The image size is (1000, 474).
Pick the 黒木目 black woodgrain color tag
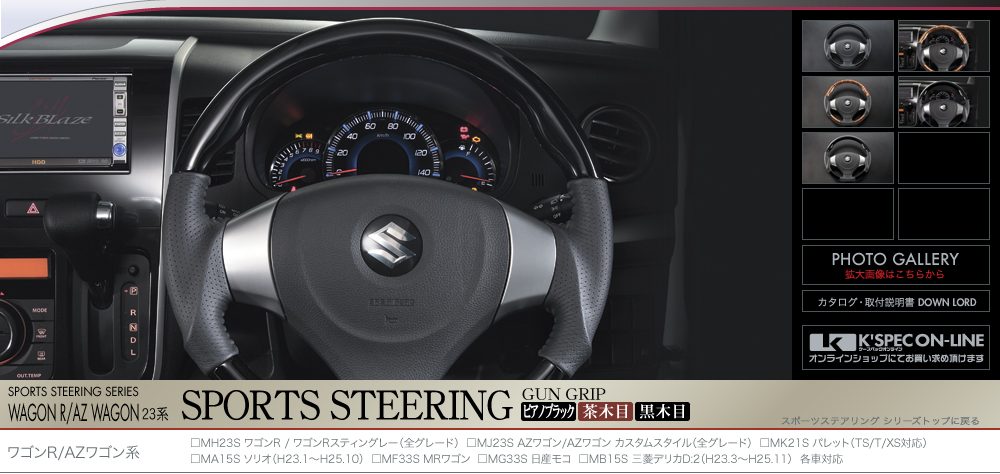(663, 409)
